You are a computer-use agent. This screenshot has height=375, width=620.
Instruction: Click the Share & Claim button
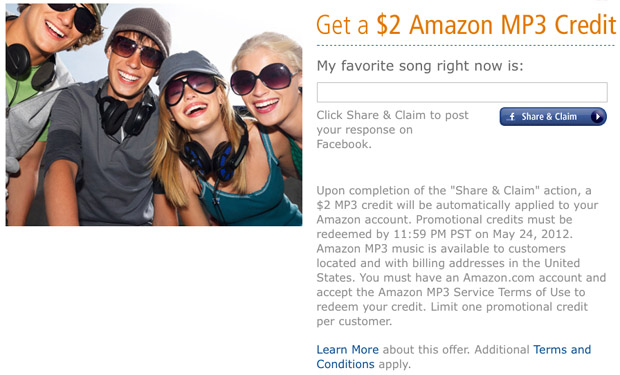[x=553, y=117]
